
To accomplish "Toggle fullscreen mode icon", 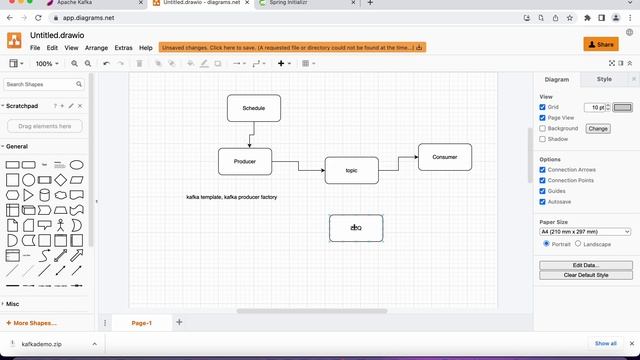I will click(611, 63).
